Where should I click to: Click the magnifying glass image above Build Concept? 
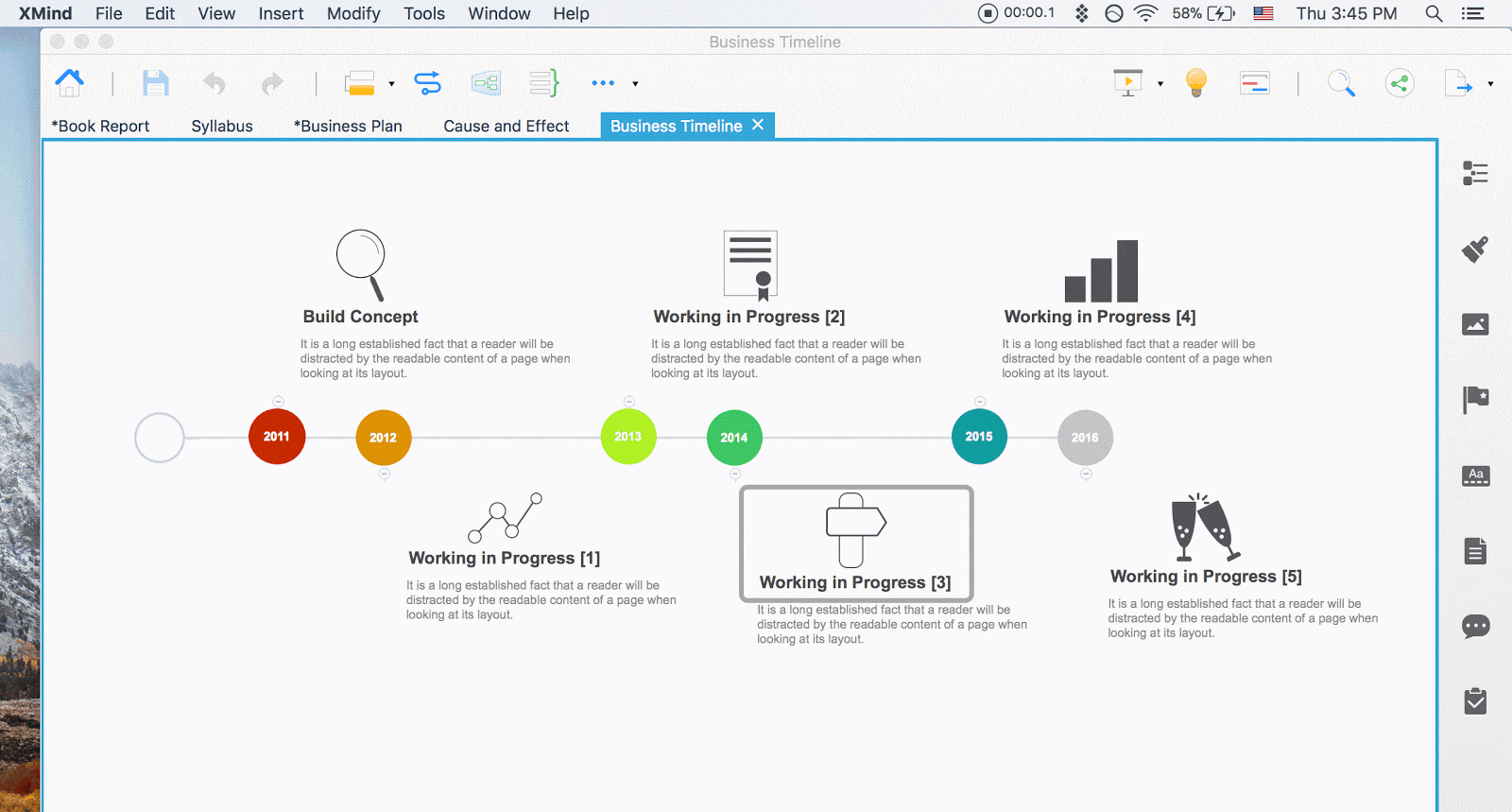pyautogui.click(x=361, y=266)
